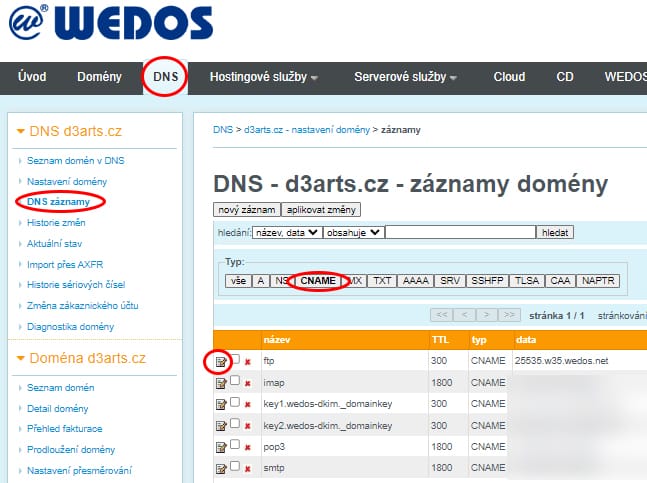Check the key1.wedos-dkim._domainkey checkbox
This screenshot has height=483, width=647.
coord(235,401)
